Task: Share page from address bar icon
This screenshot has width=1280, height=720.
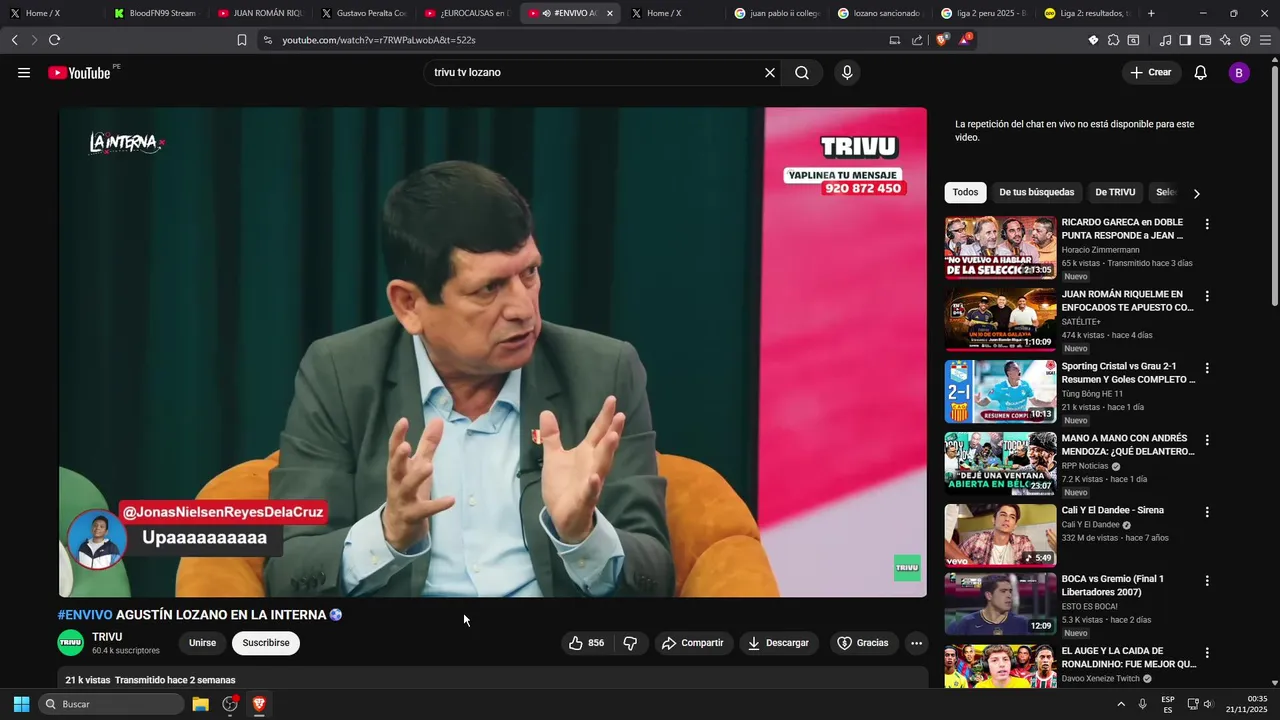Action: pos(917,40)
